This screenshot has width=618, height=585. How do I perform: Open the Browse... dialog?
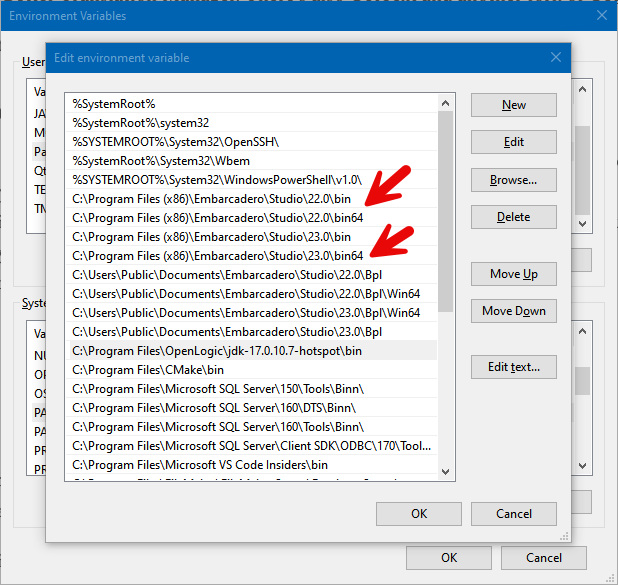click(x=514, y=180)
